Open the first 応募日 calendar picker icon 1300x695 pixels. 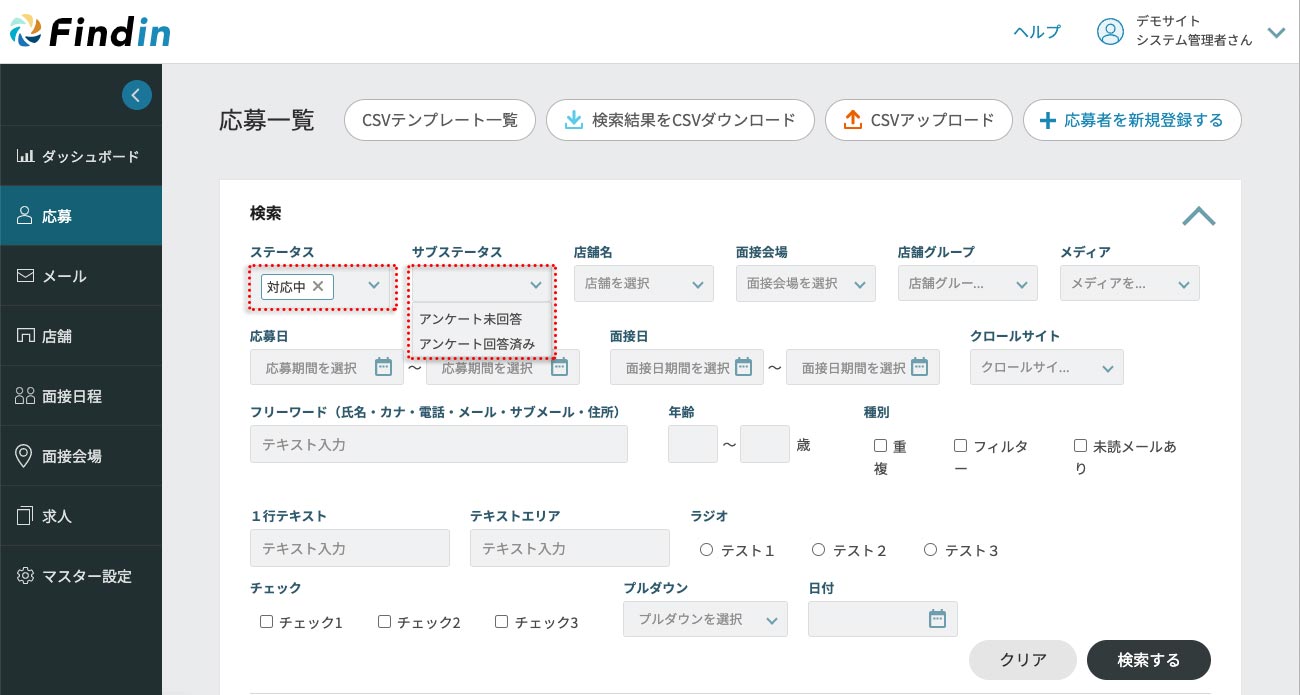383,367
